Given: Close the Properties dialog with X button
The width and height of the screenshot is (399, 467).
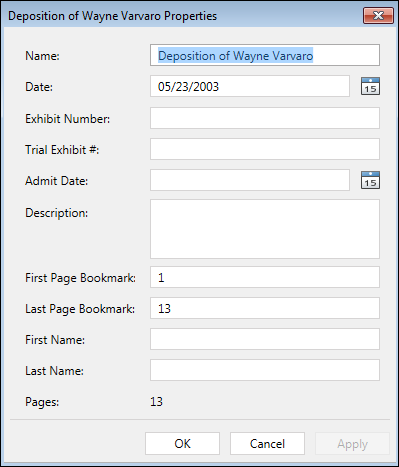Looking at the screenshot, I should point(378,15).
